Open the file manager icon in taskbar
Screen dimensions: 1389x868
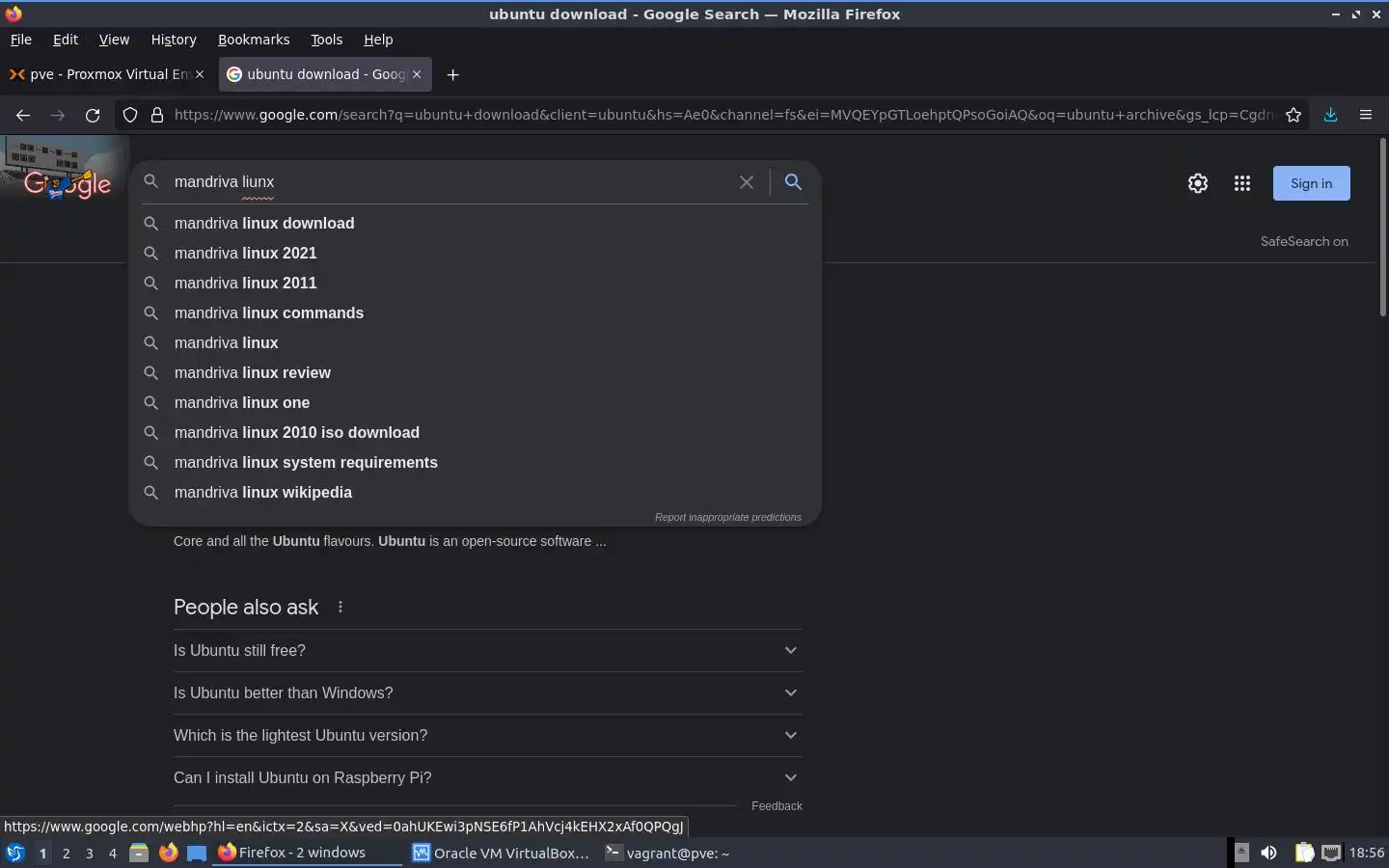point(139,853)
